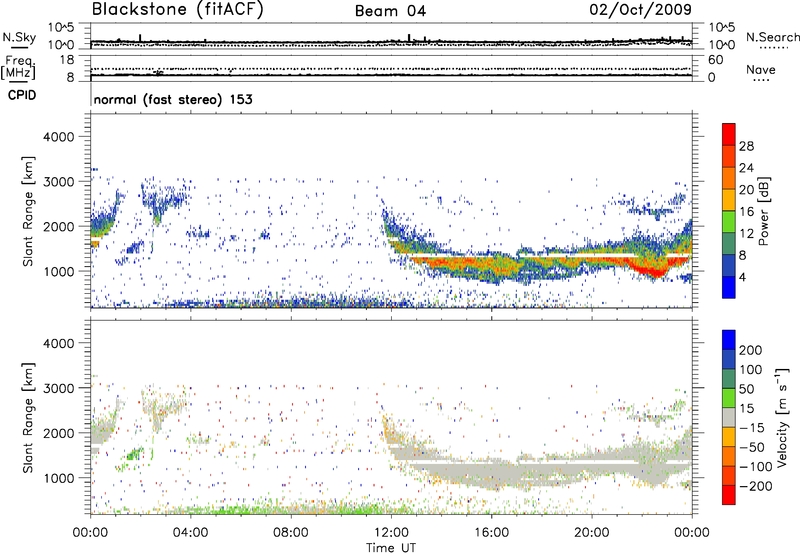The width and height of the screenshot is (800, 554).
Task: Click the "16" tick on the power colorbar
Action: pos(746,211)
